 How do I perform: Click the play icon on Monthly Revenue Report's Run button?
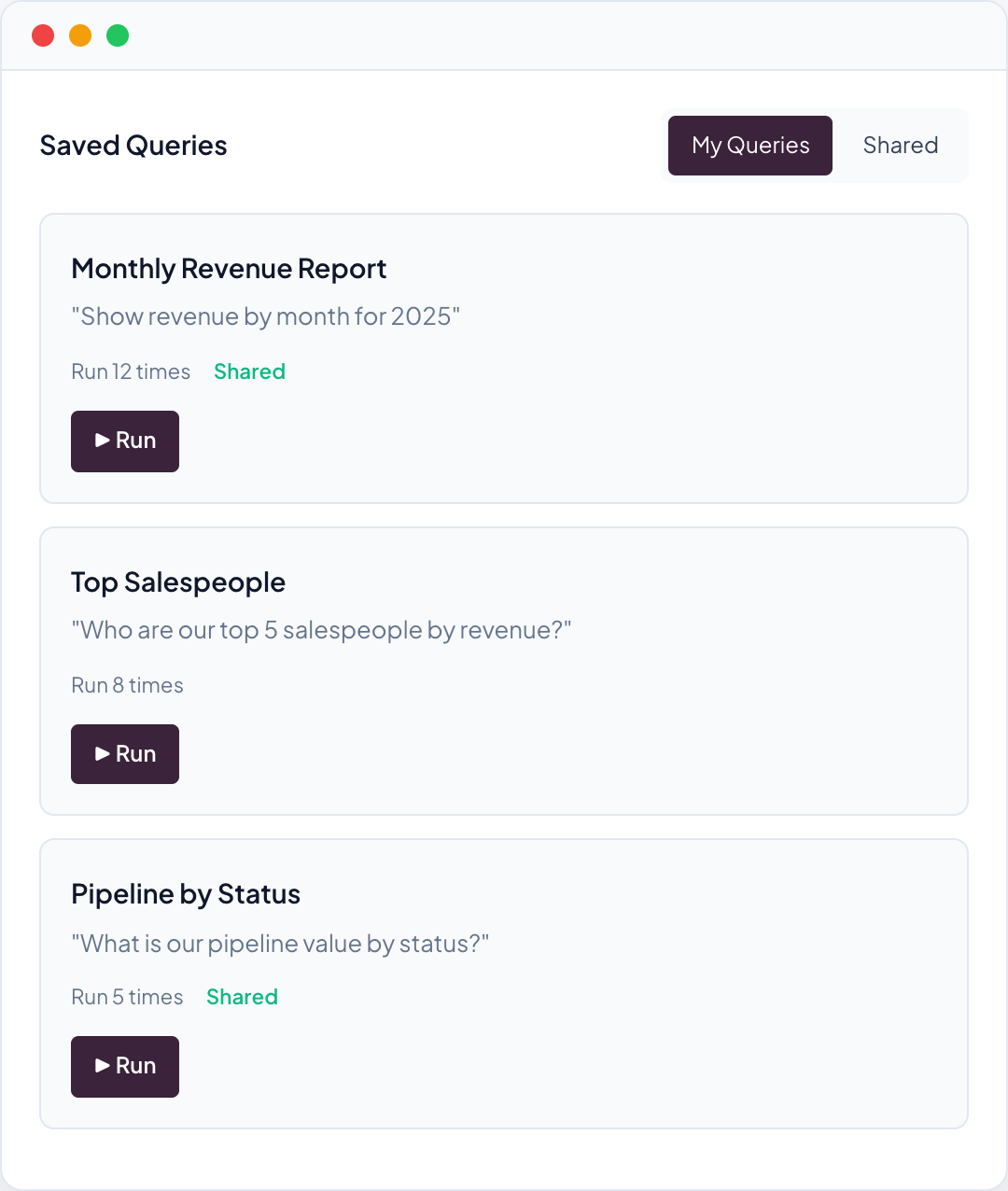[x=102, y=441]
